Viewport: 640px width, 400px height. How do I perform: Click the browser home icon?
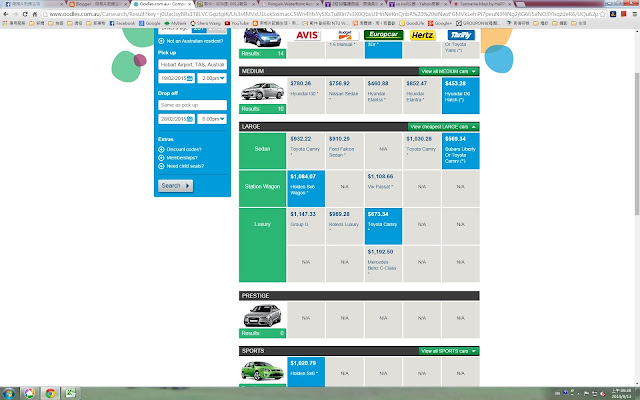coord(35,14)
